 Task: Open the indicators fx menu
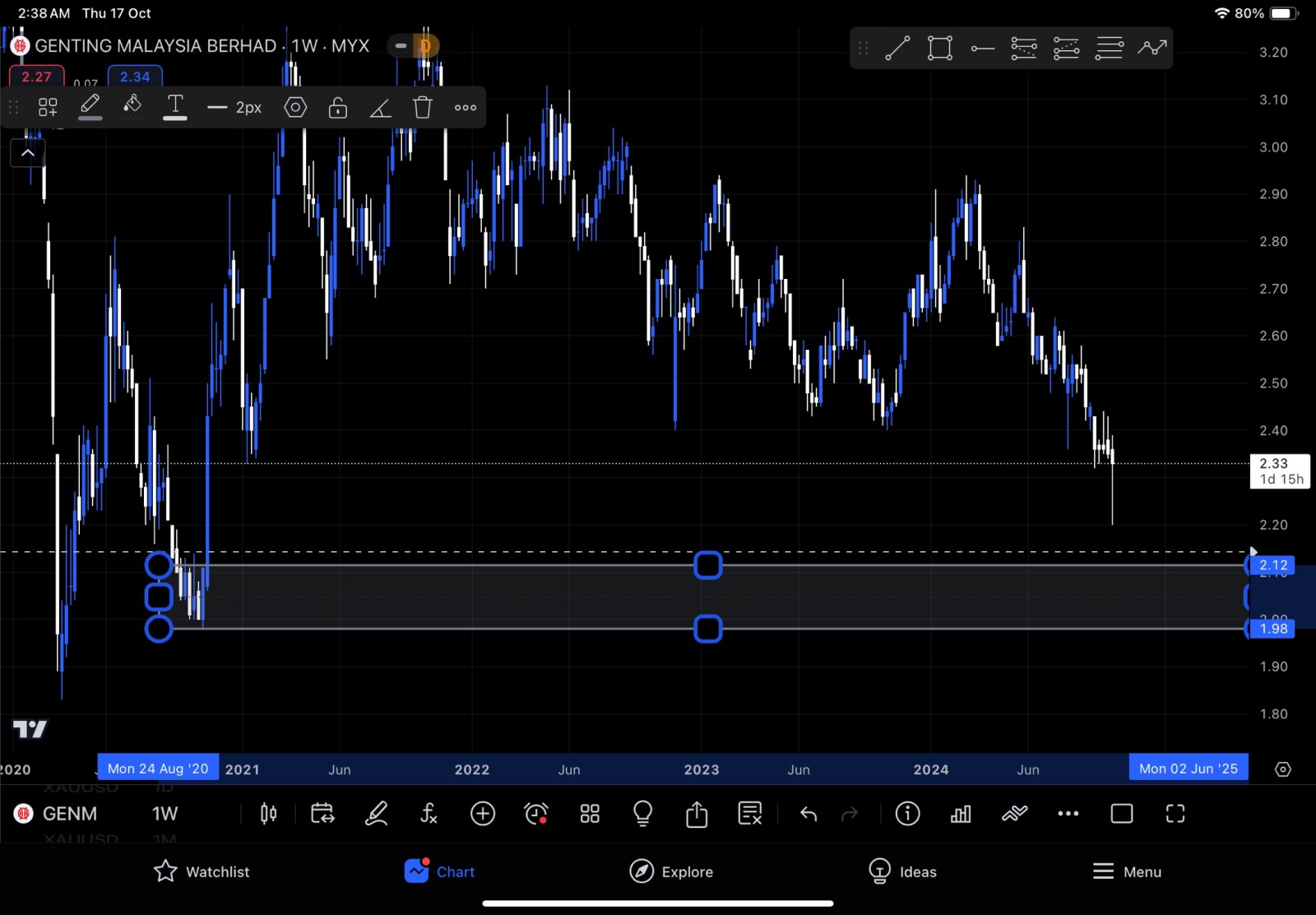pyautogui.click(x=429, y=814)
